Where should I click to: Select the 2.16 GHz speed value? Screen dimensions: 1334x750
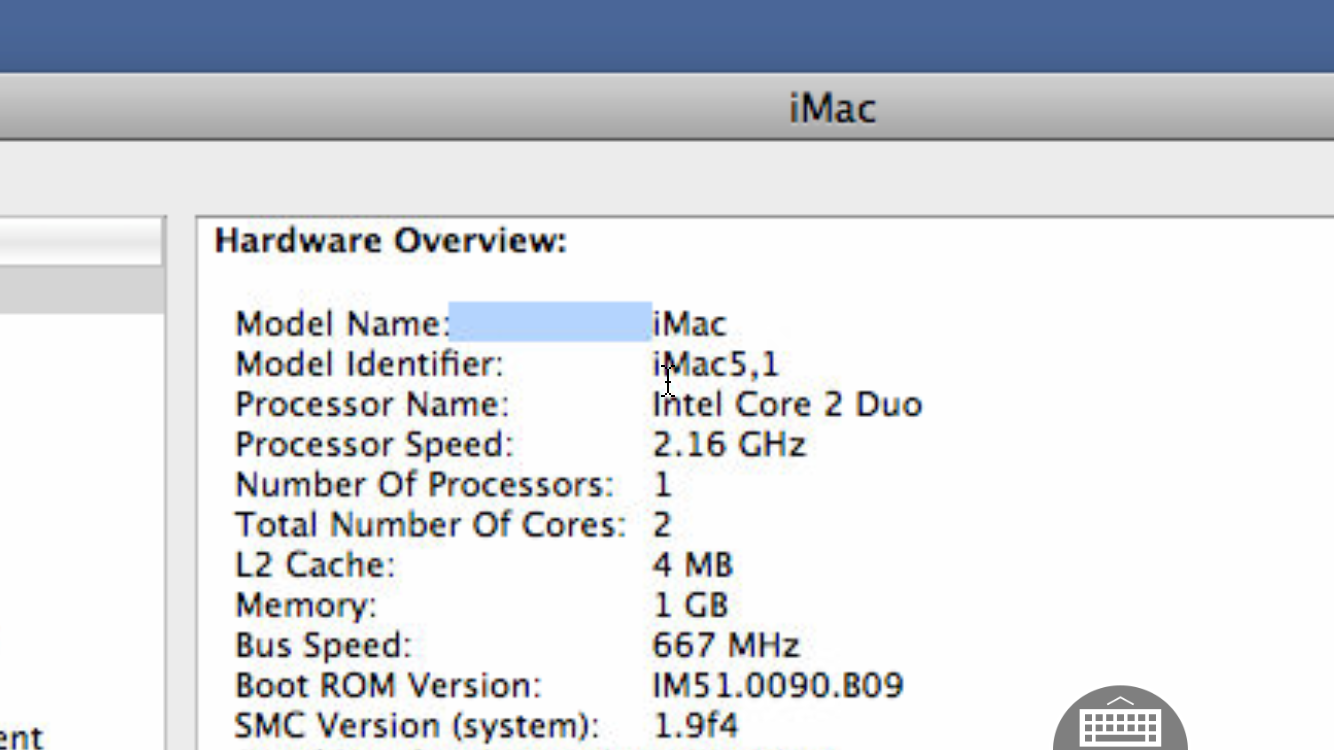tap(729, 444)
